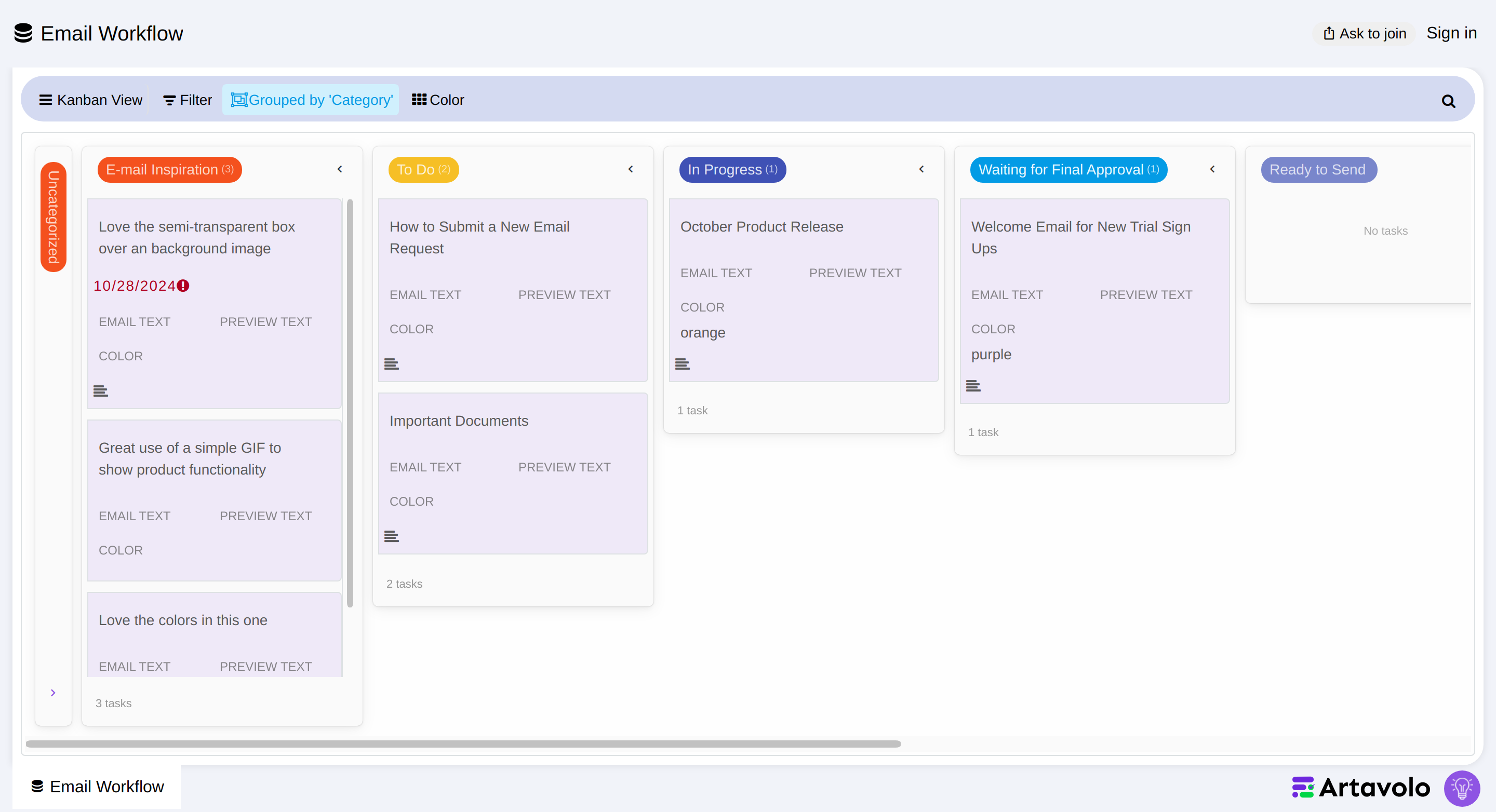Image resolution: width=1496 pixels, height=812 pixels.
Task: Click description icon on How to Submit card
Action: tap(392, 364)
